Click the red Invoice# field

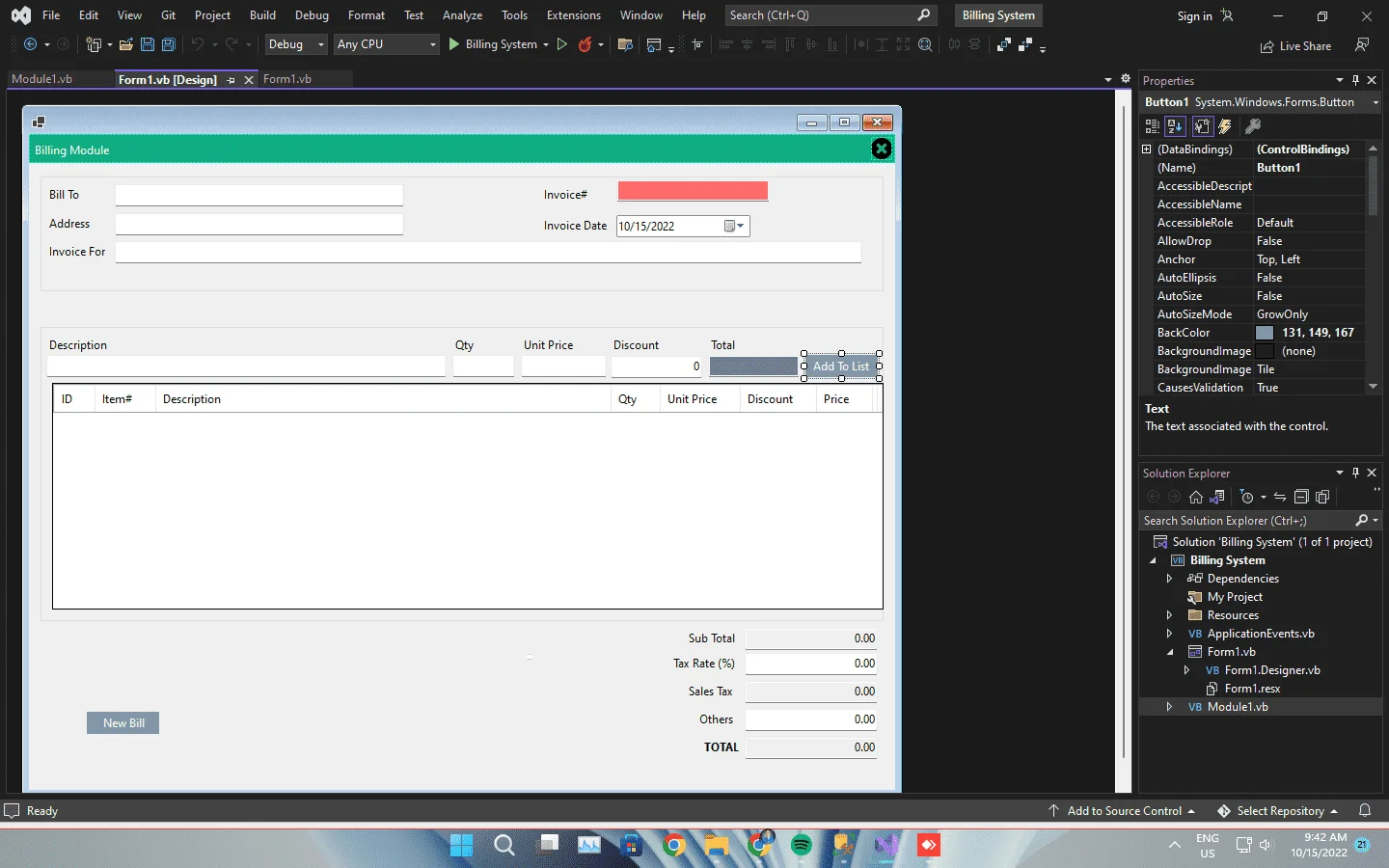[x=693, y=191]
